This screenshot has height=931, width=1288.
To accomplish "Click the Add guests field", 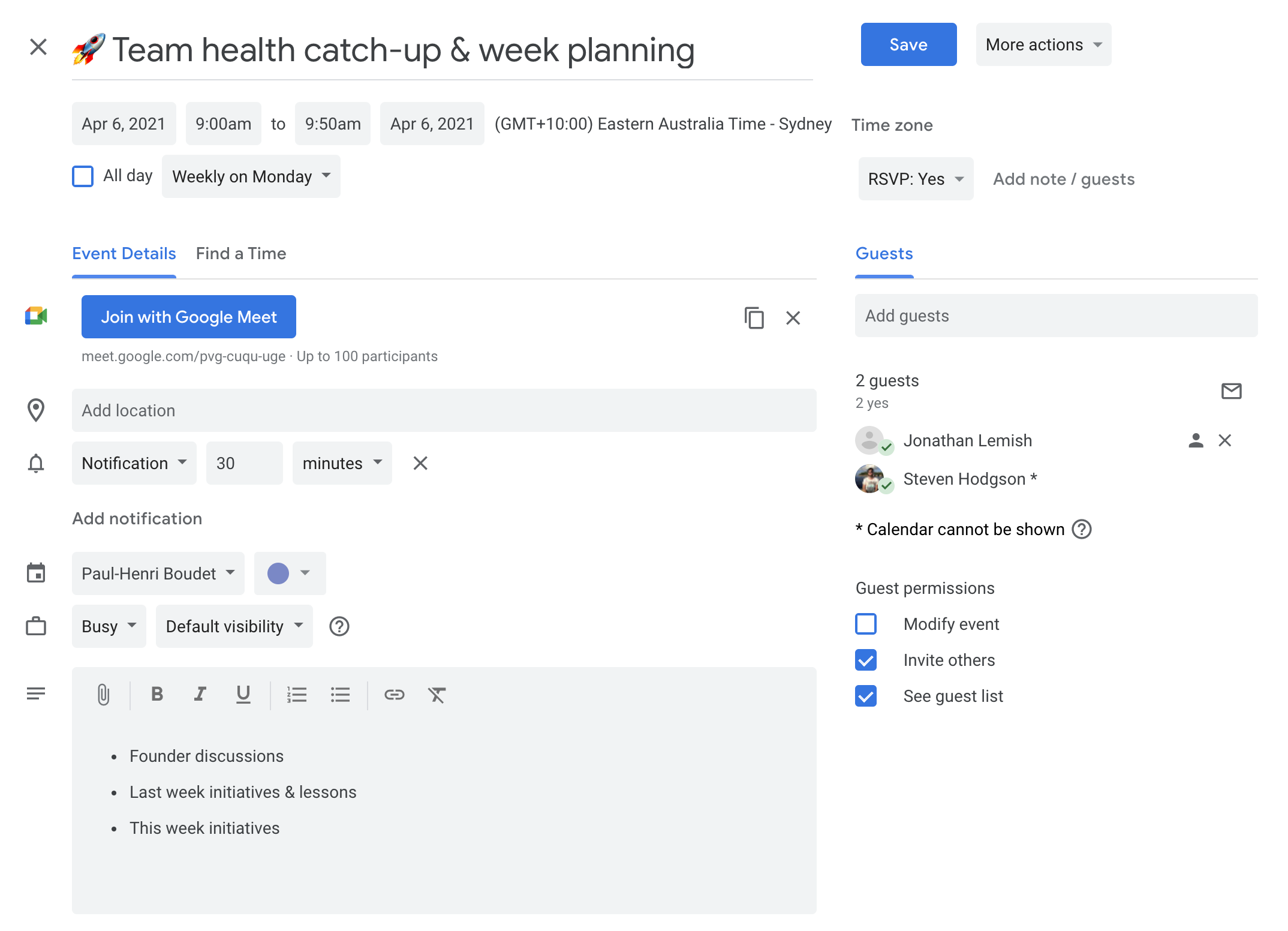I will pos(1057,316).
